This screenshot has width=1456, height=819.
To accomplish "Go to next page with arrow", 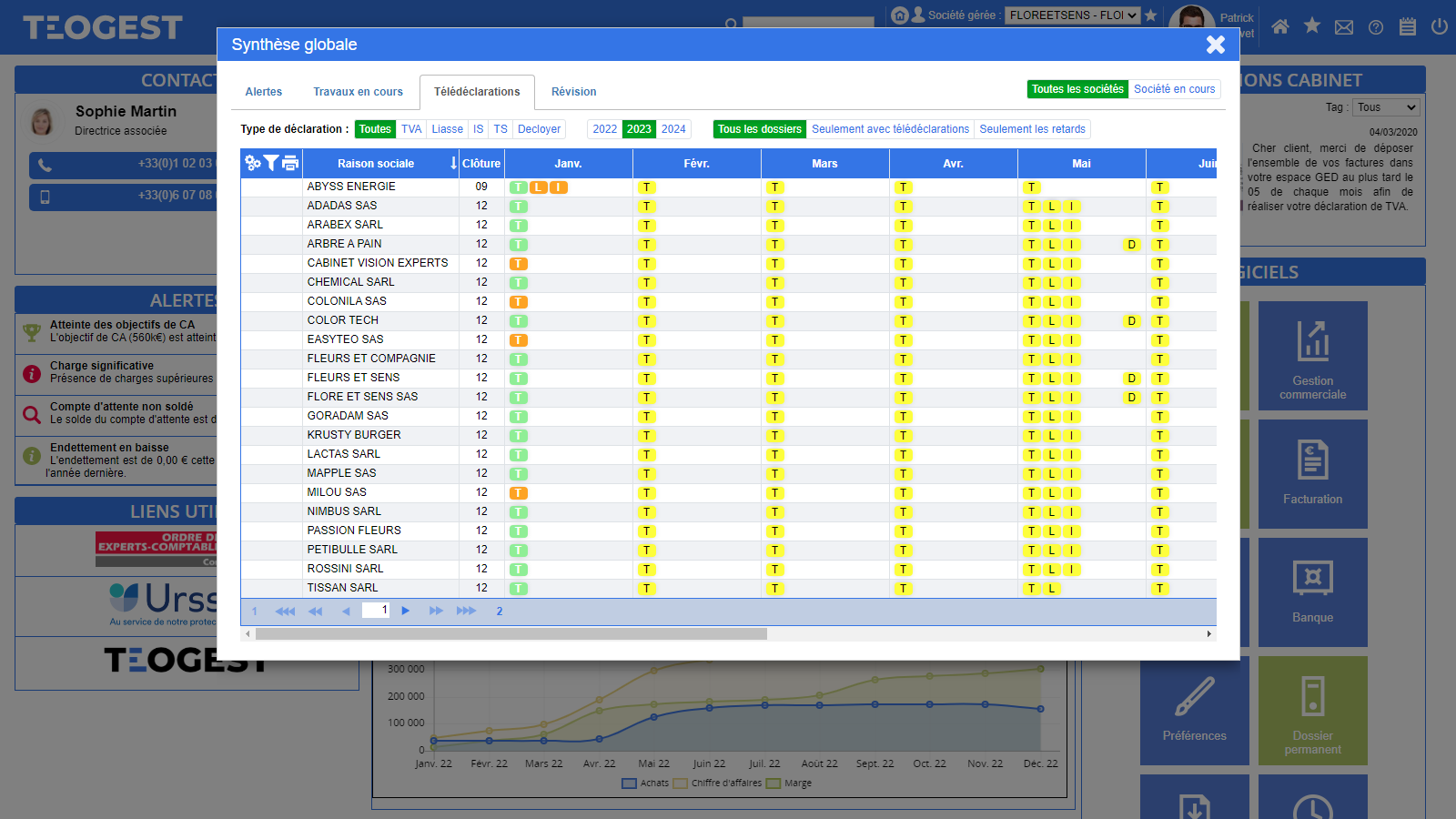I will [x=406, y=611].
